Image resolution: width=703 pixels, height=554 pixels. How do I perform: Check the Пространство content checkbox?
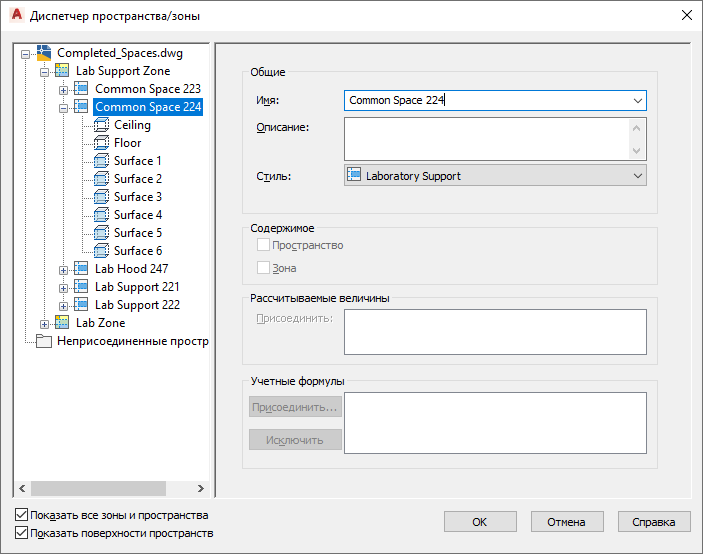tap(263, 245)
